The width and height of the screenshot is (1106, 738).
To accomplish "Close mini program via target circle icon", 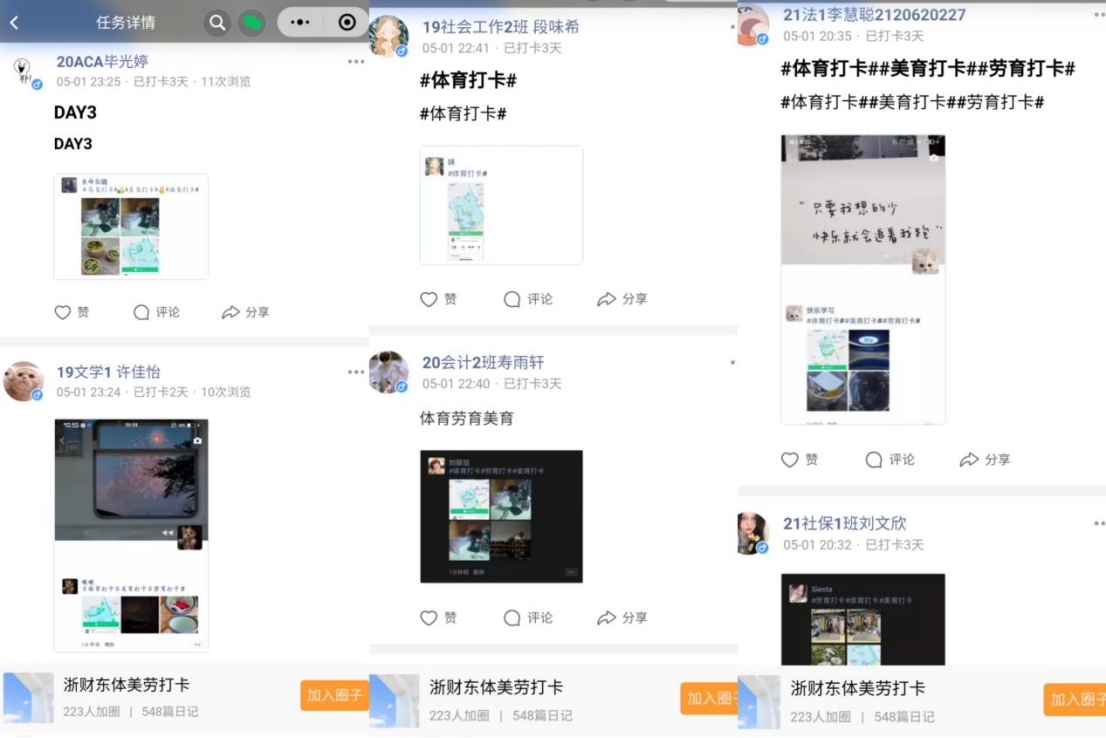I will coord(347,22).
